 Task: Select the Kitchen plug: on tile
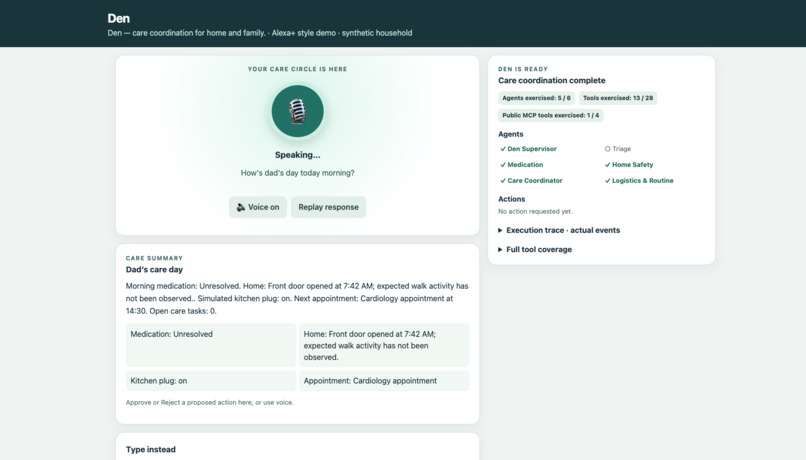[211, 381]
